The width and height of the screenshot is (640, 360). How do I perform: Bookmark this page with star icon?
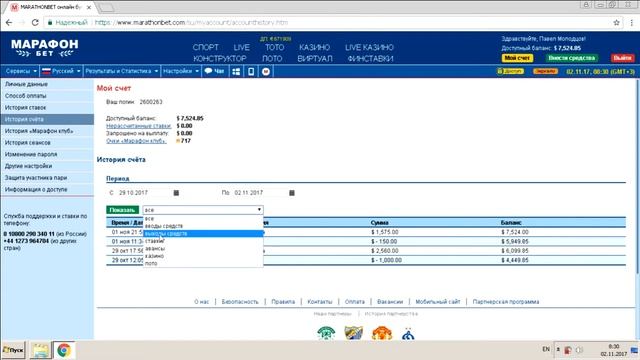point(616,22)
